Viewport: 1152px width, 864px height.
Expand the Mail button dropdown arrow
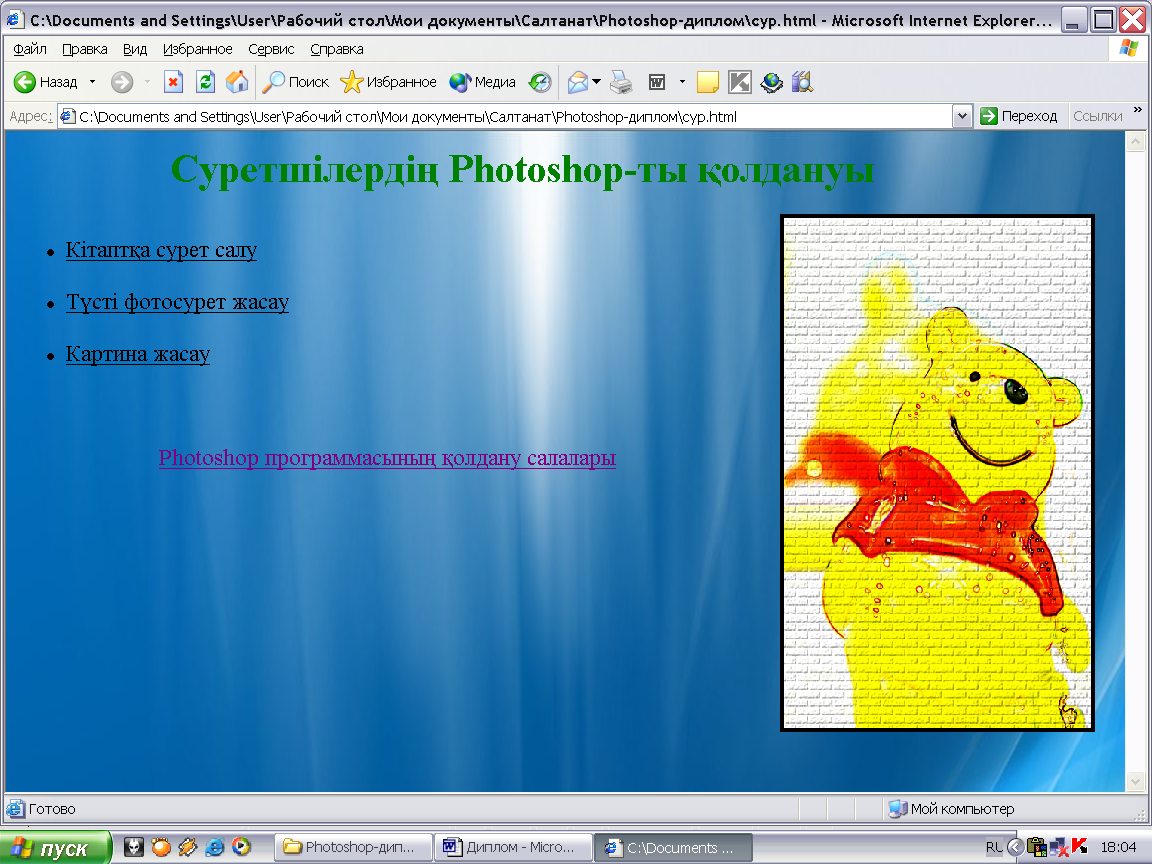coord(597,82)
